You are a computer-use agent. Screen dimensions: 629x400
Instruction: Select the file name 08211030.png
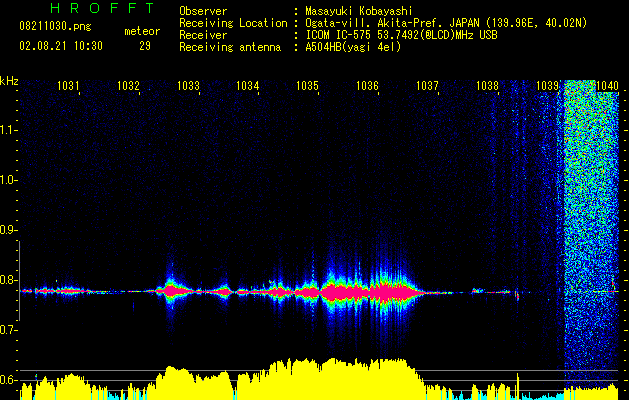click(55, 26)
